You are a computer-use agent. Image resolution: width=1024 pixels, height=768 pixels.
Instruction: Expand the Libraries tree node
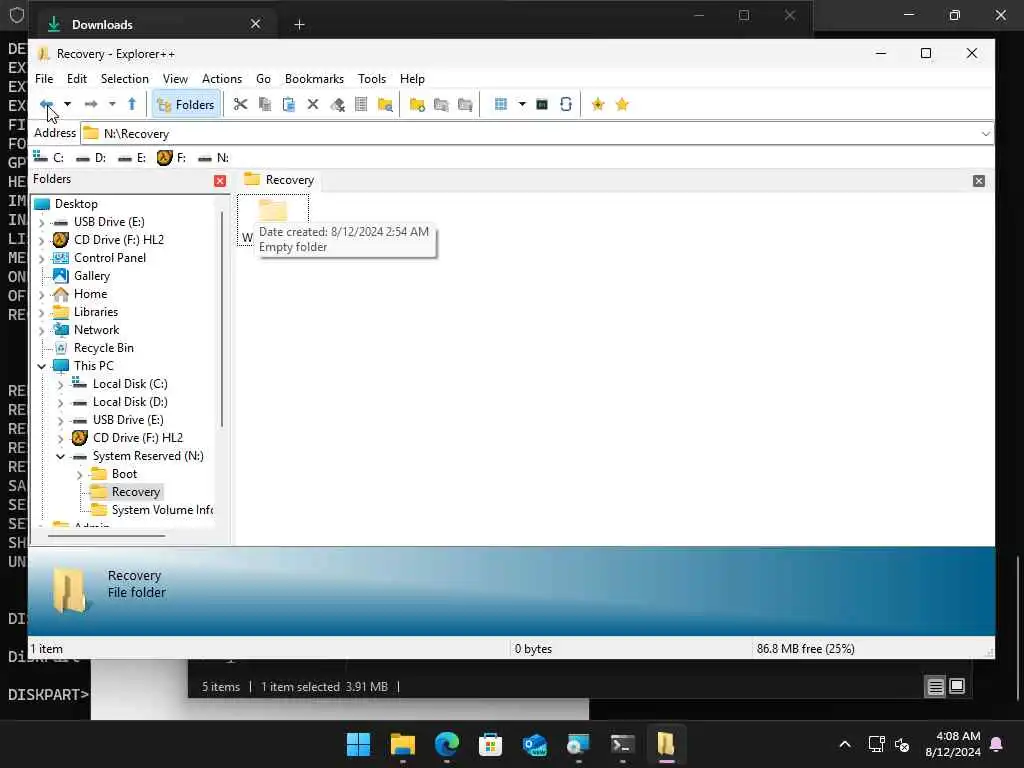[42, 313]
